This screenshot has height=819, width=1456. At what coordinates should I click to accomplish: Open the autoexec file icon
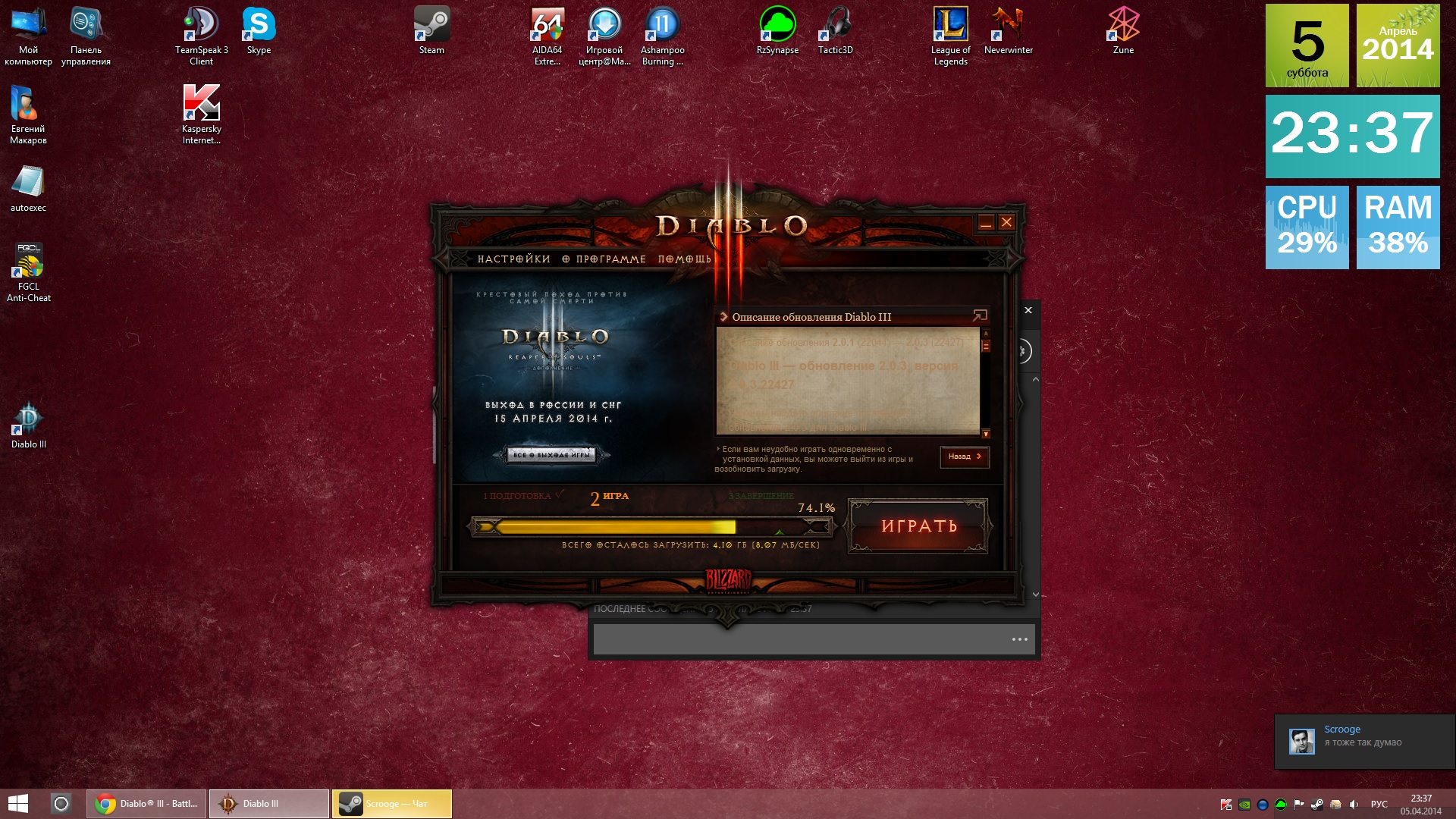click(x=28, y=188)
